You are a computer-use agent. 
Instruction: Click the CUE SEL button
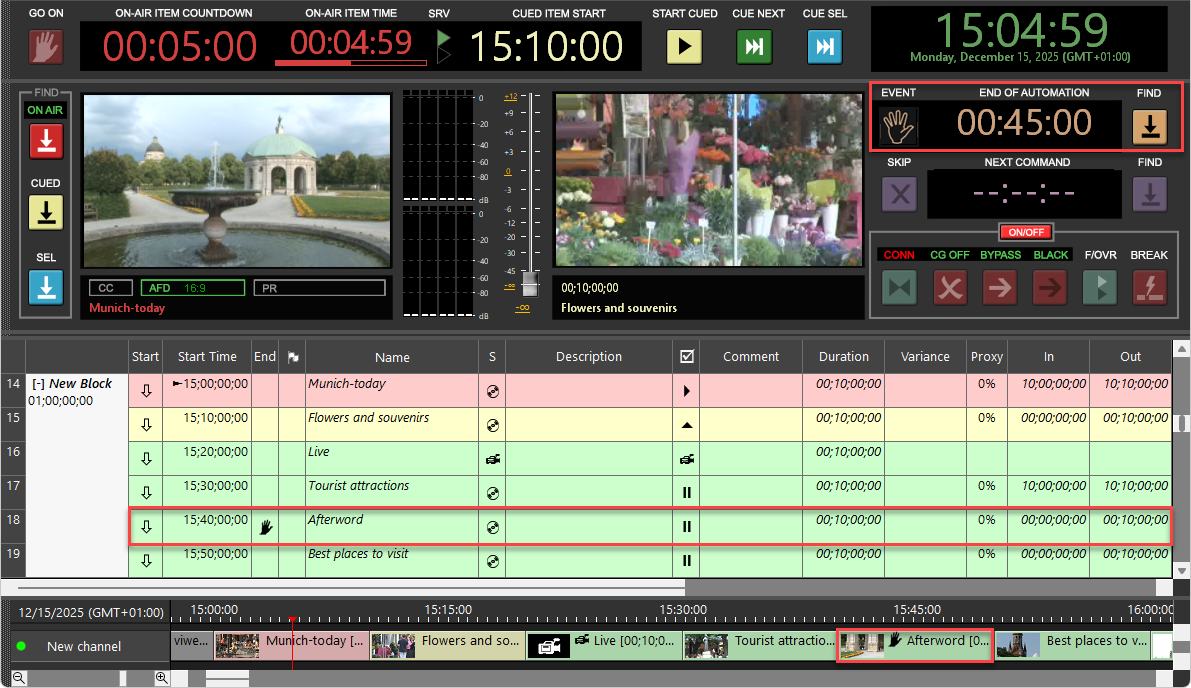tap(824, 46)
